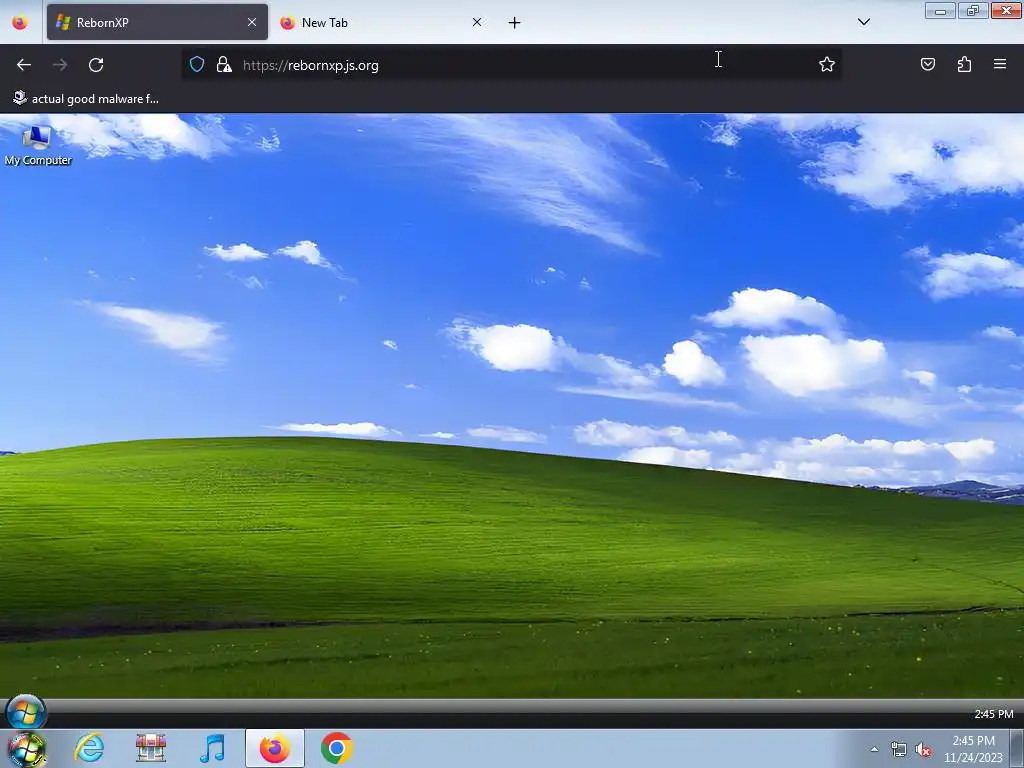Show site security padlock details

coord(224,64)
